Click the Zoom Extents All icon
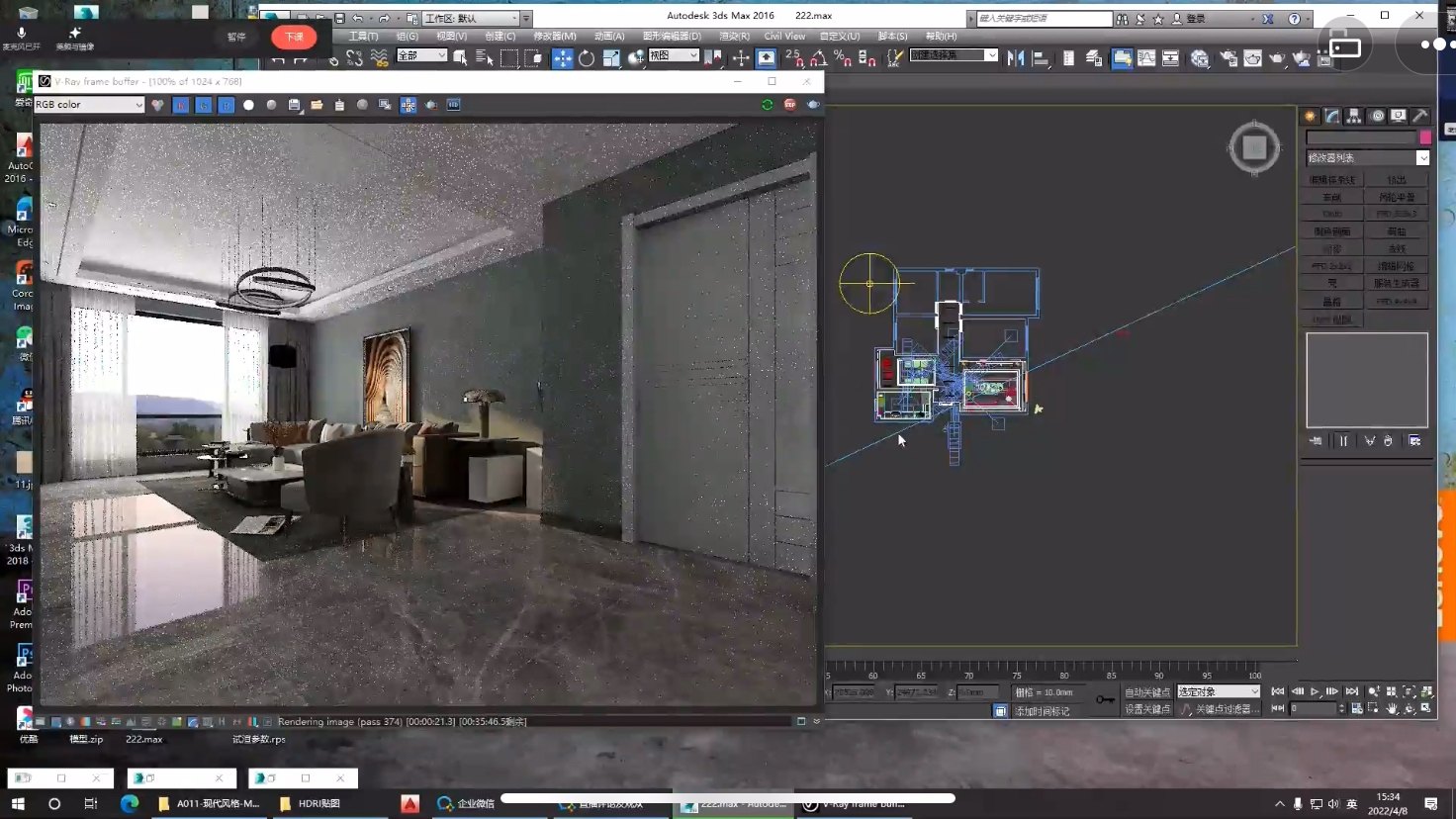The image size is (1456, 819). [1426, 691]
